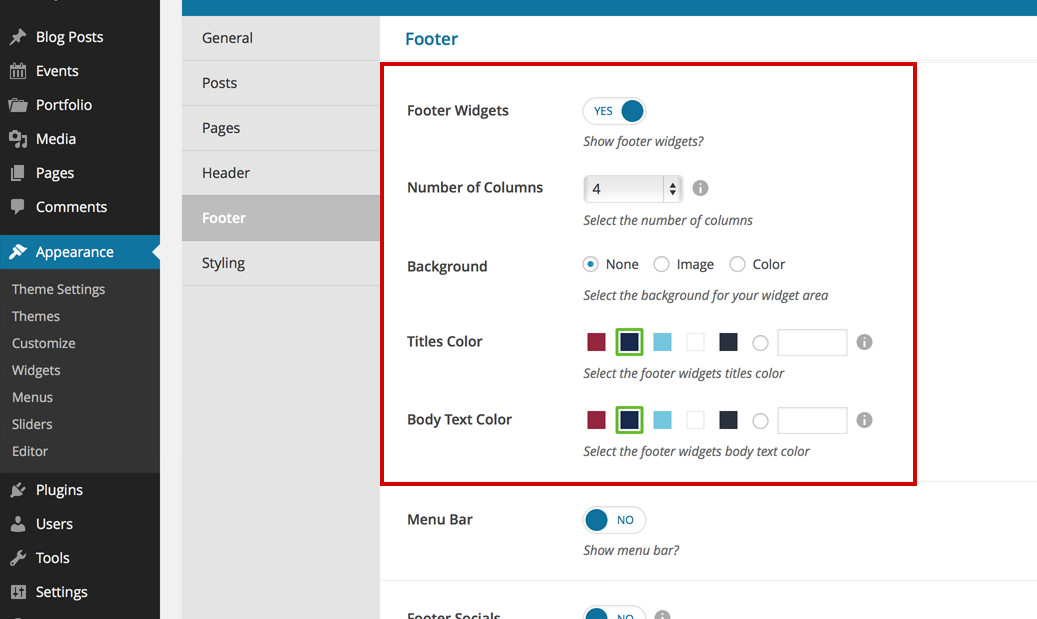
Task: Click the Comments speech bubble icon
Action: coord(18,207)
